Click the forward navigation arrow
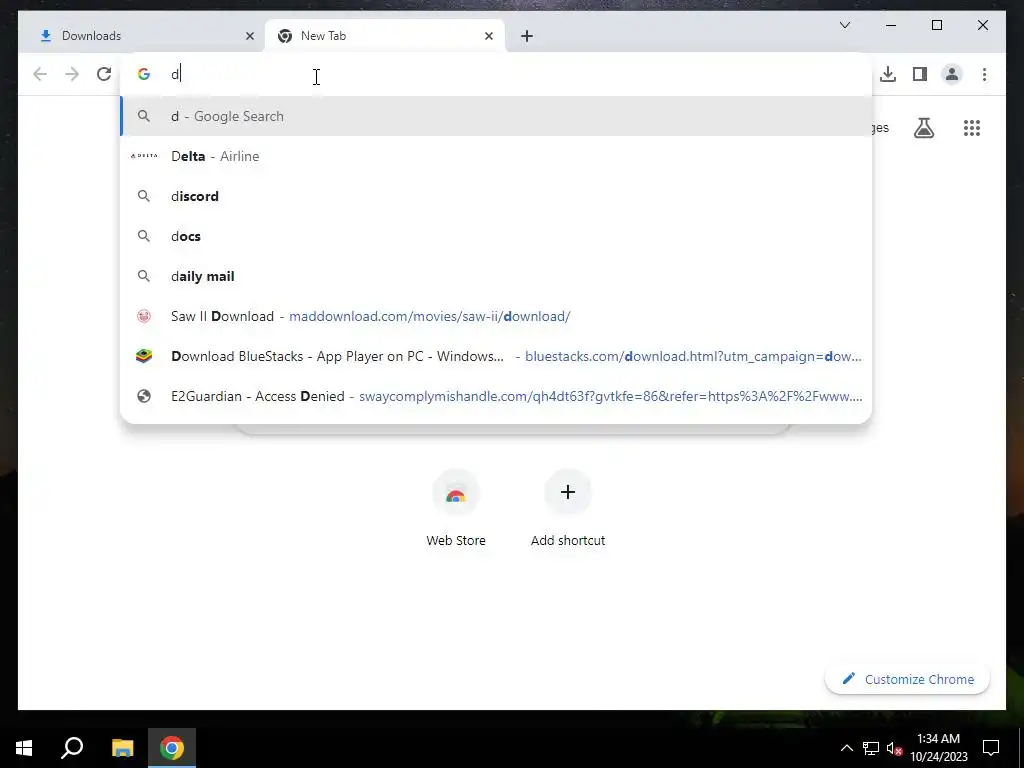The image size is (1024, 768). 72,74
